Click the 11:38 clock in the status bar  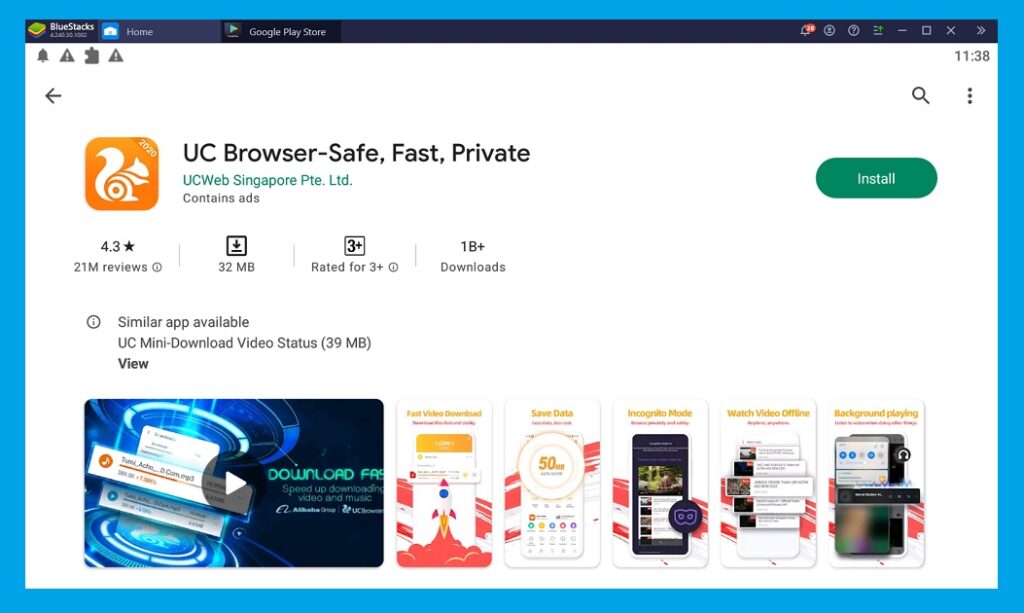click(972, 56)
